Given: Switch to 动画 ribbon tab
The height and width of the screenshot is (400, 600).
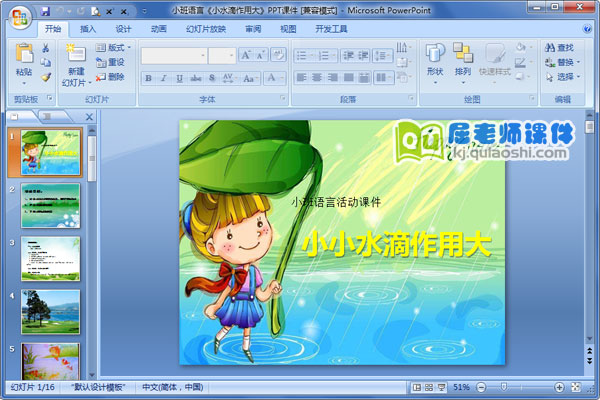Looking at the screenshot, I should [x=158, y=29].
